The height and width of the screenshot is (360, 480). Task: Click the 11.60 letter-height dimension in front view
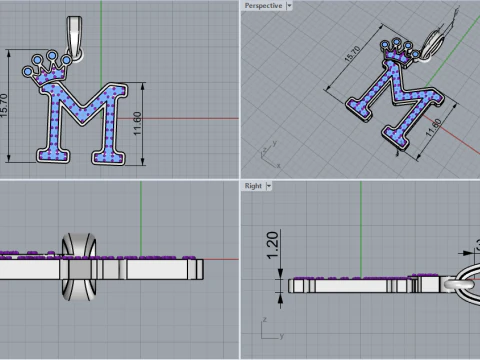tap(137, 124)
